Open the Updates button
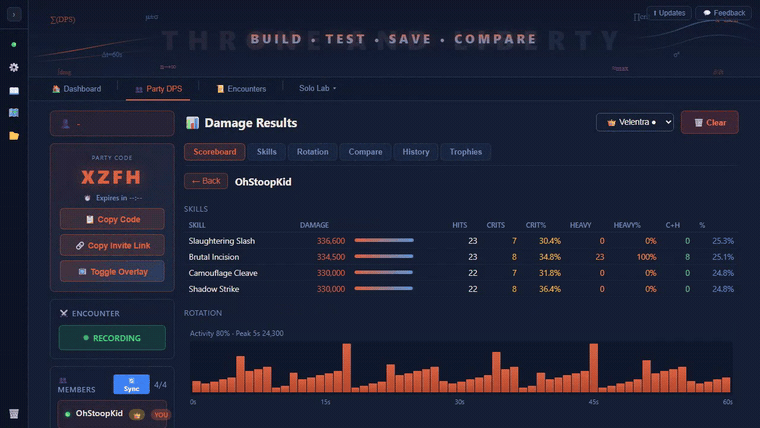 click(x=669, y=13)
